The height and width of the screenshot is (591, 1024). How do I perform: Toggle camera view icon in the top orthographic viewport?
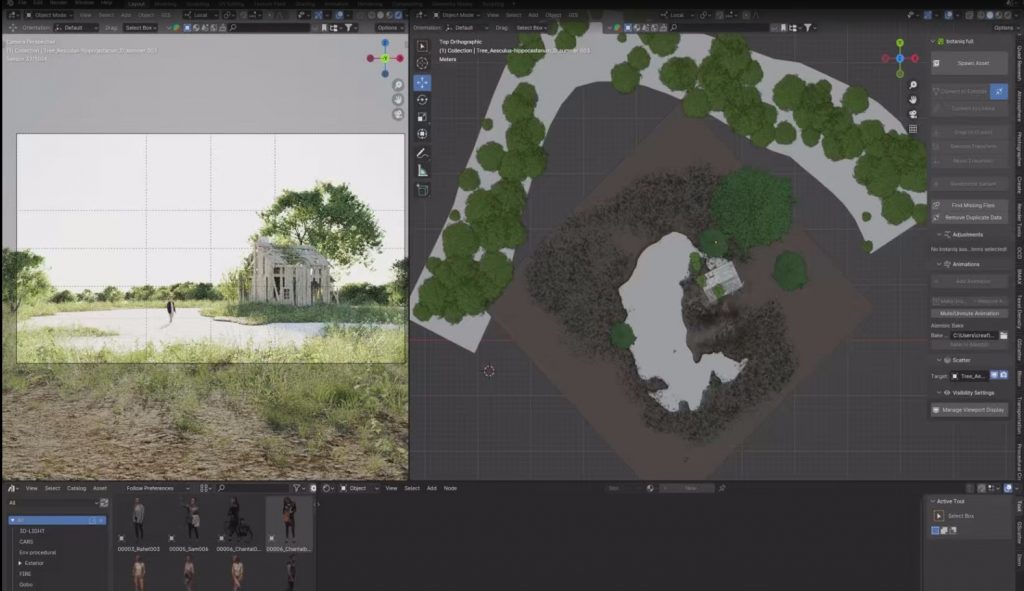click(x=913, y=114)
